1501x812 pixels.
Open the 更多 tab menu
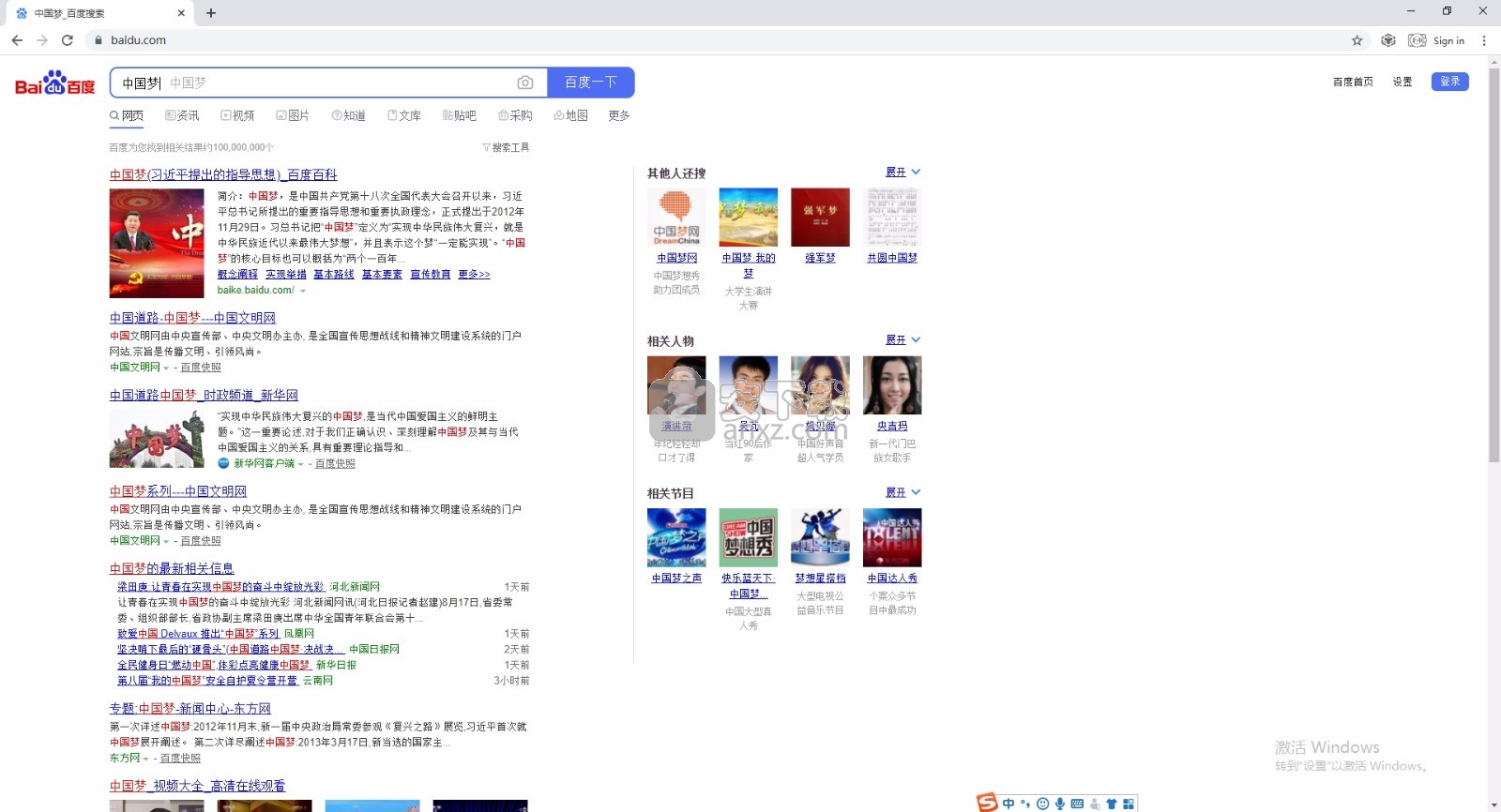619,115
